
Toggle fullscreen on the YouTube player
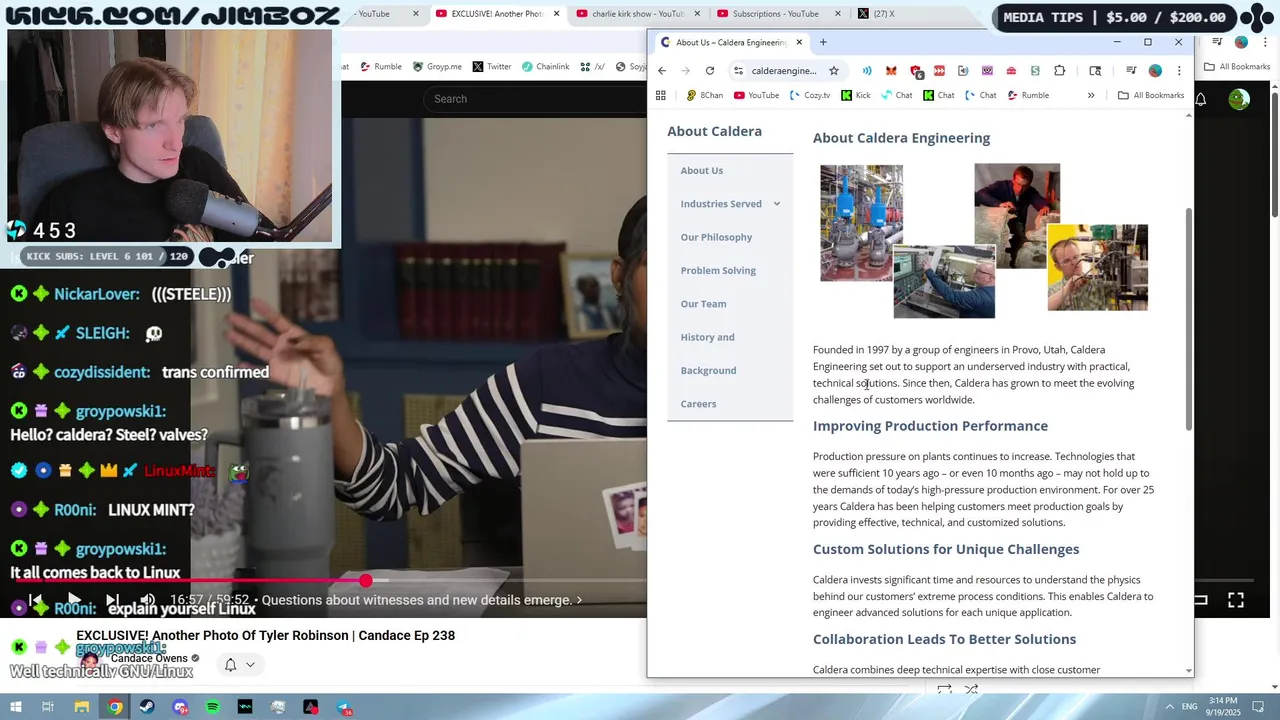pos(1236,600)
